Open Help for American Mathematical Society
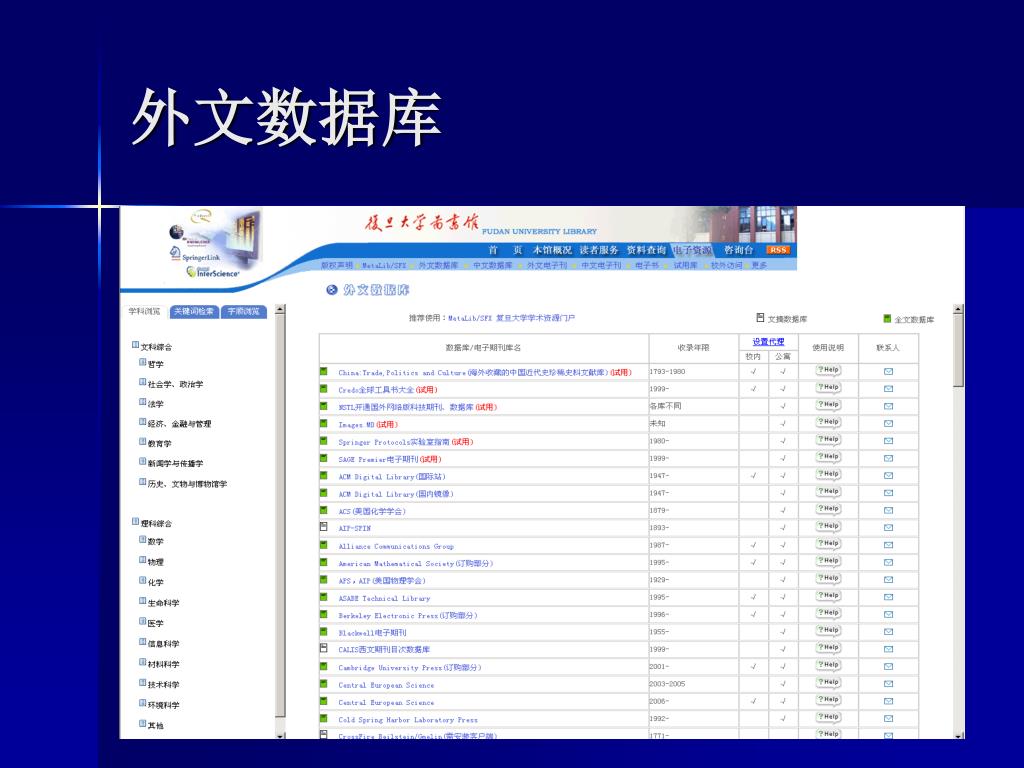The image size is (1024, 768). click(x=828, y=561)
